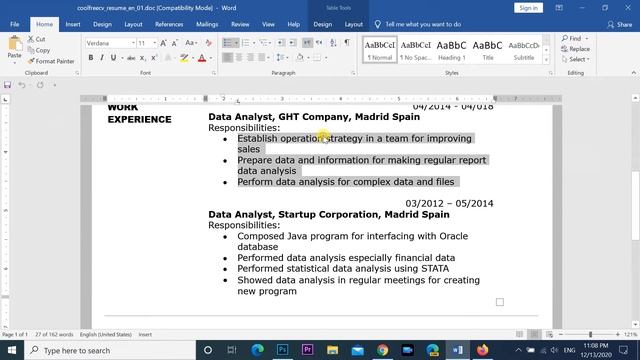This screenshot has width=640, height=360.
Task: Switch to Print Layout view
Action: 534,334
